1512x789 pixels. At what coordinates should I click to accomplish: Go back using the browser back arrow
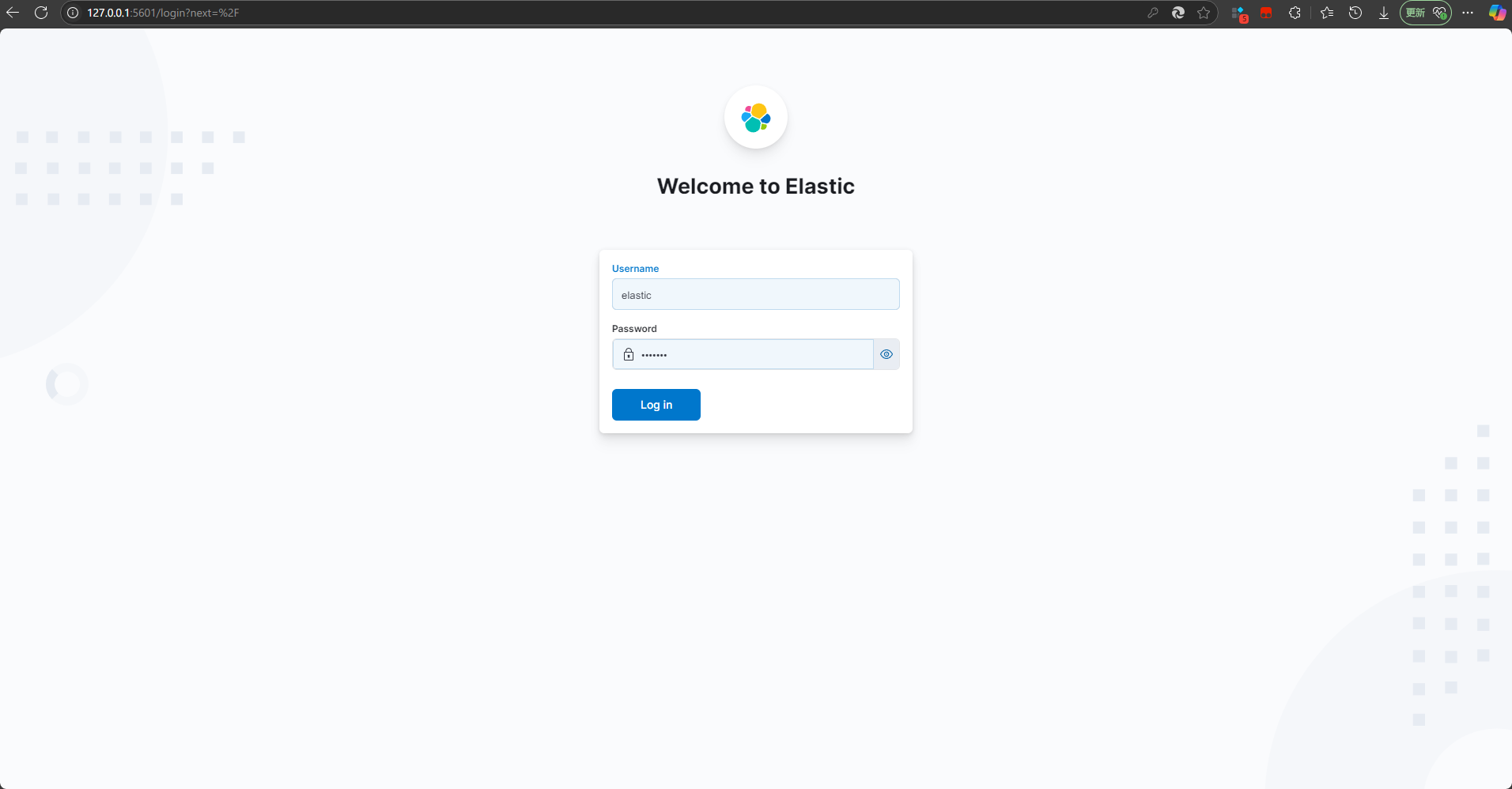13,13
